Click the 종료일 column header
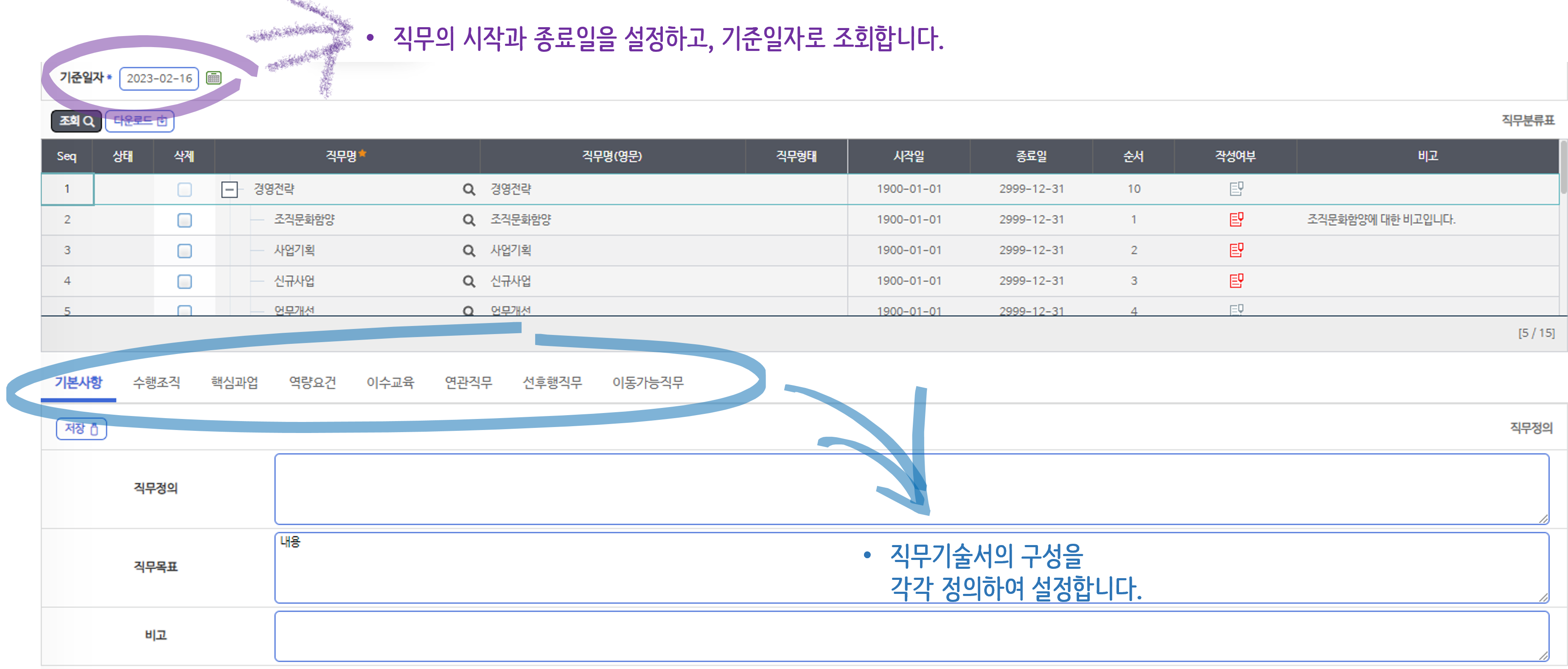The width and height of the screenshot is (1568, 669). pyautogui.click(x=1031, y=157)
